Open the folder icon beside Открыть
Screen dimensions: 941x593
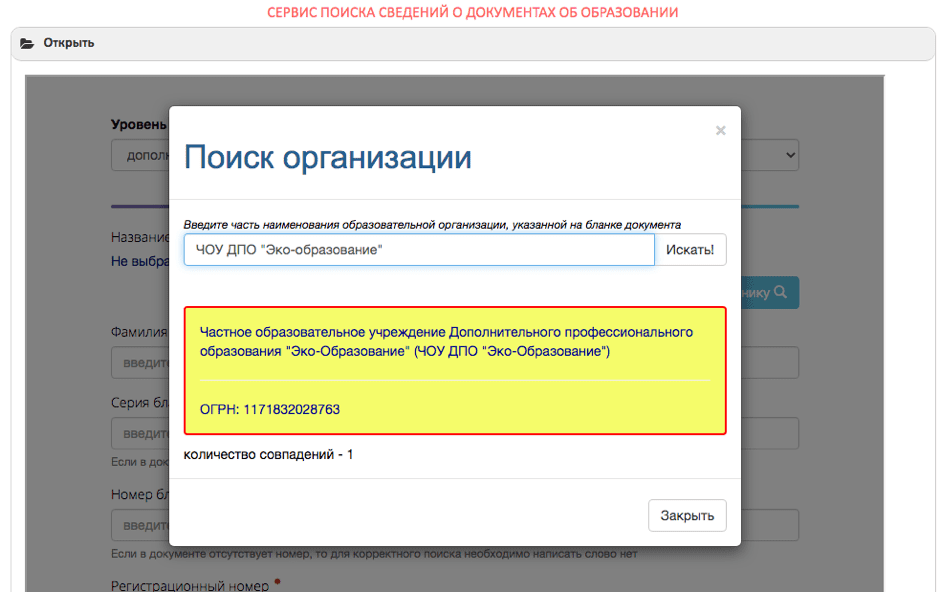[25, 43]
